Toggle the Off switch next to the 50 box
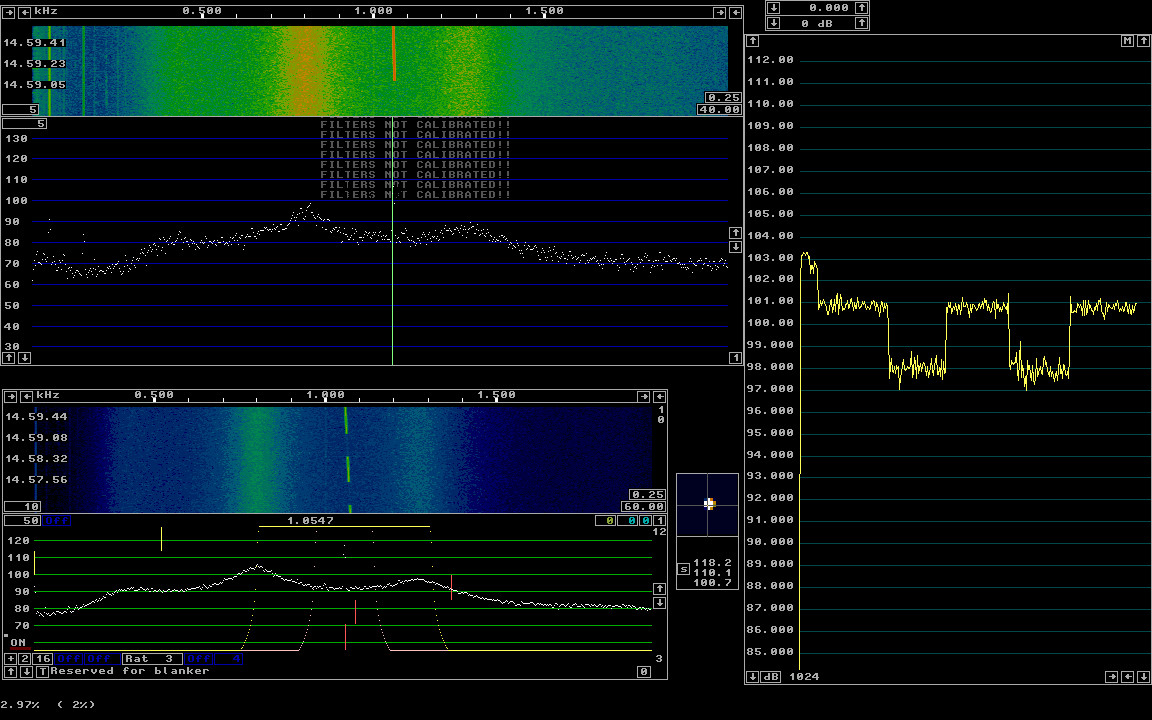Image resolution: width=1152 pixels, height=720 pixels. point(57,521)
